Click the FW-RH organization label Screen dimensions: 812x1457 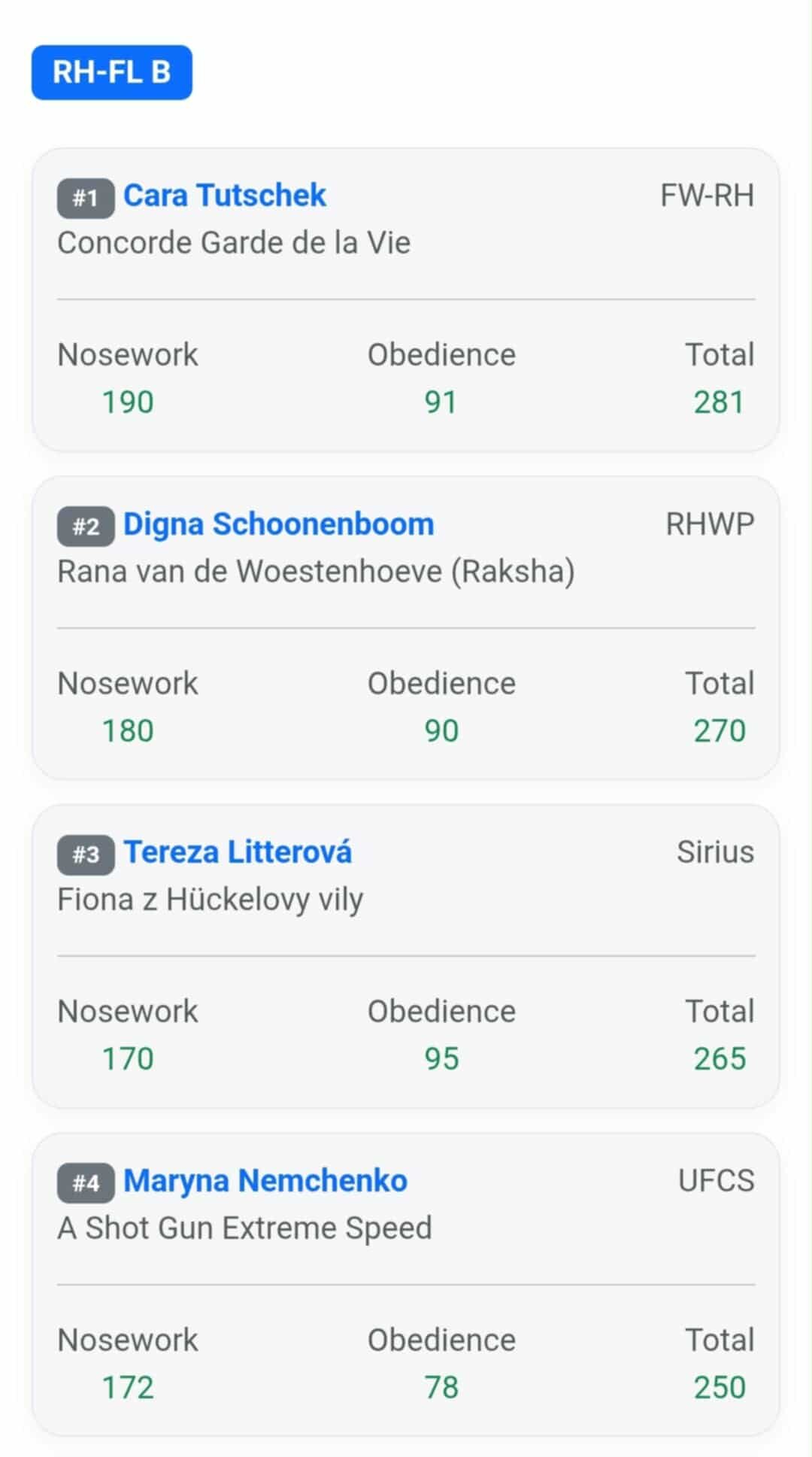707,196
